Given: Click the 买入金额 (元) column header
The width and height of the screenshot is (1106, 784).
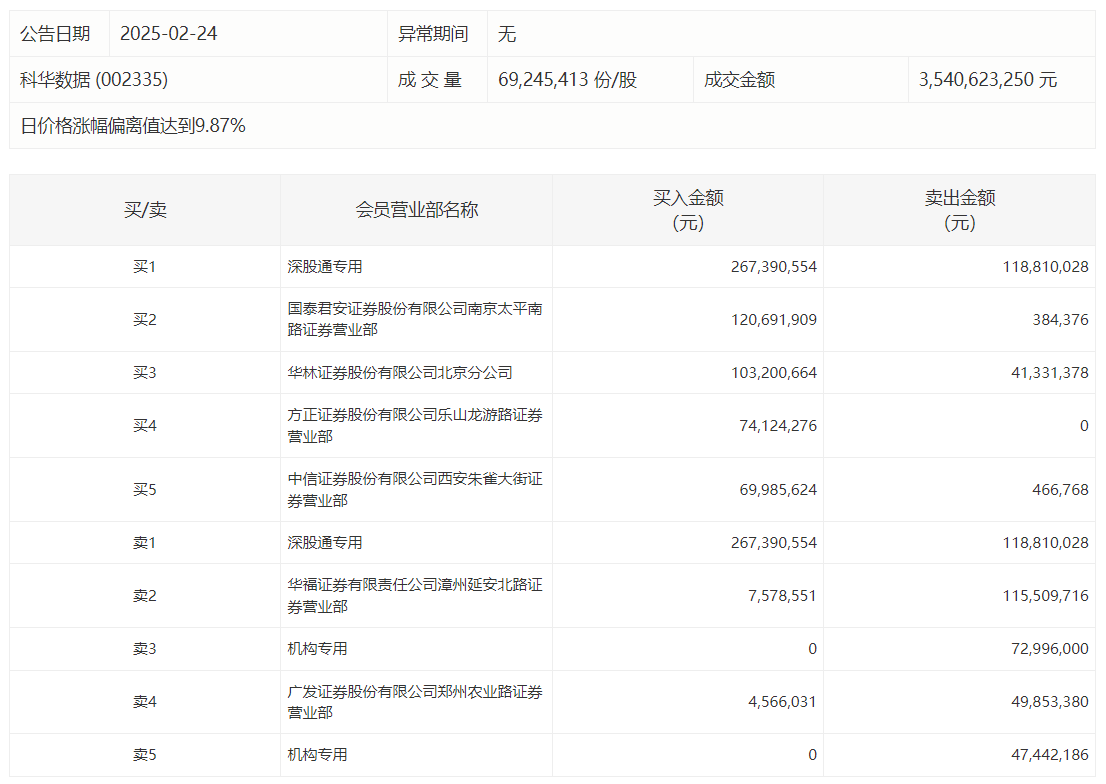Looking at the screenshot, I should pyautogui.click(x=688, y=210).
